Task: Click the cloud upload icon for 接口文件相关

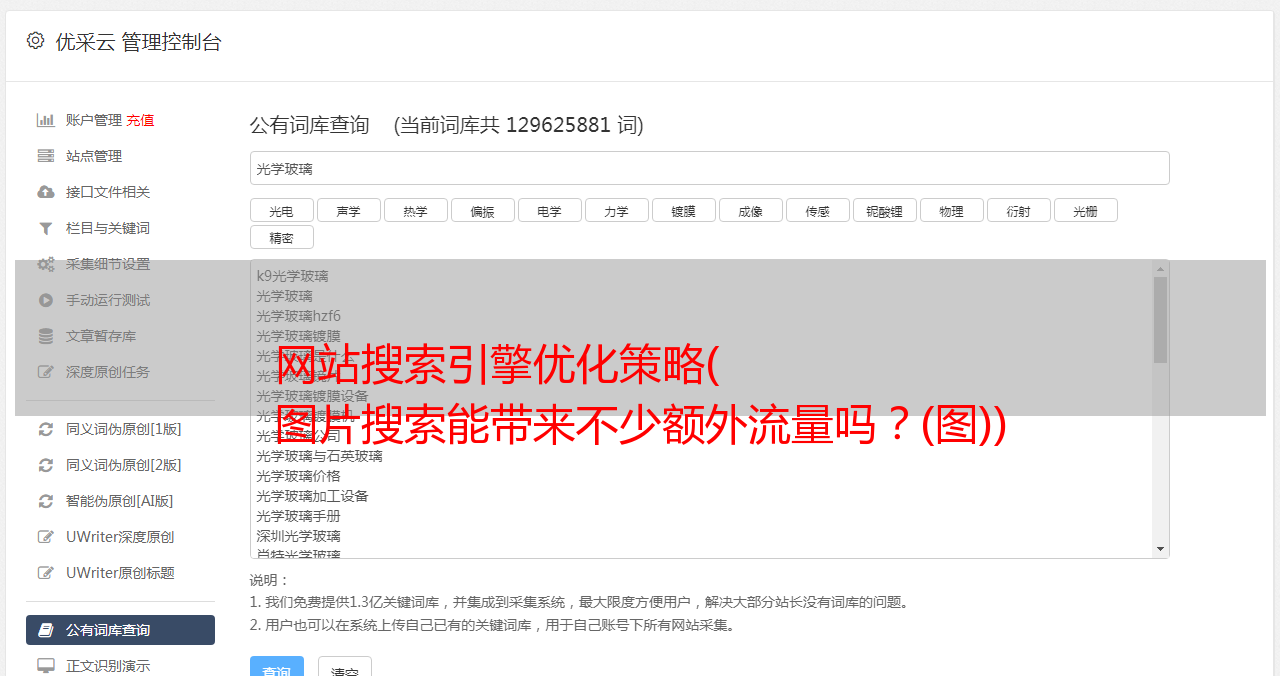Action: point(46,192)
